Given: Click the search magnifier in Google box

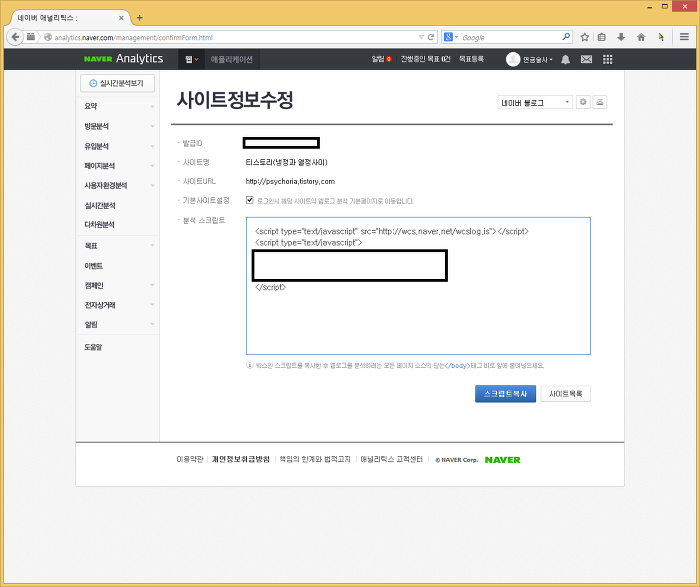Looking at the screenshot, I should [566, 37].
